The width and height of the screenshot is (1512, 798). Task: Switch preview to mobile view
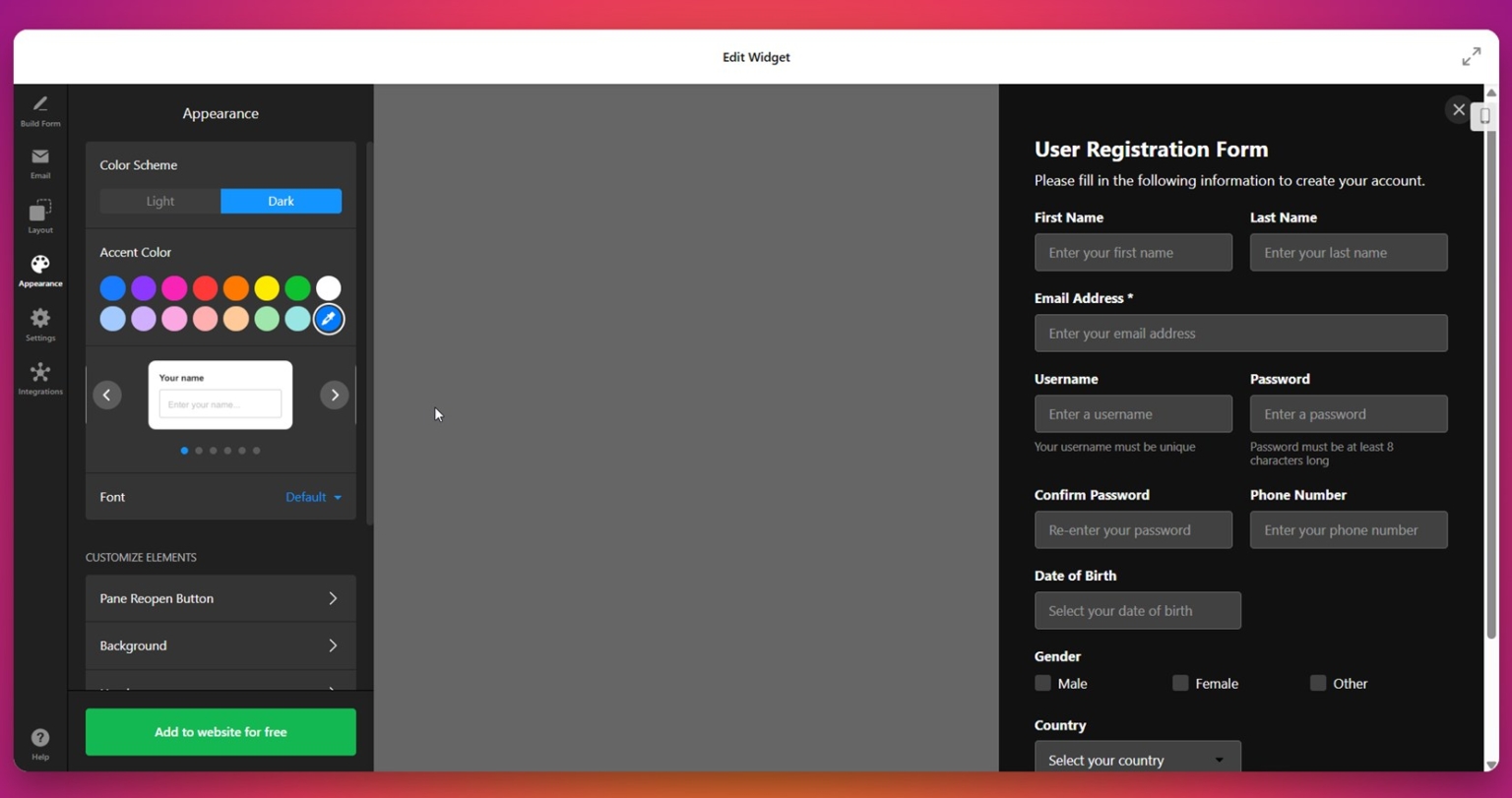tap(1484, 115)
